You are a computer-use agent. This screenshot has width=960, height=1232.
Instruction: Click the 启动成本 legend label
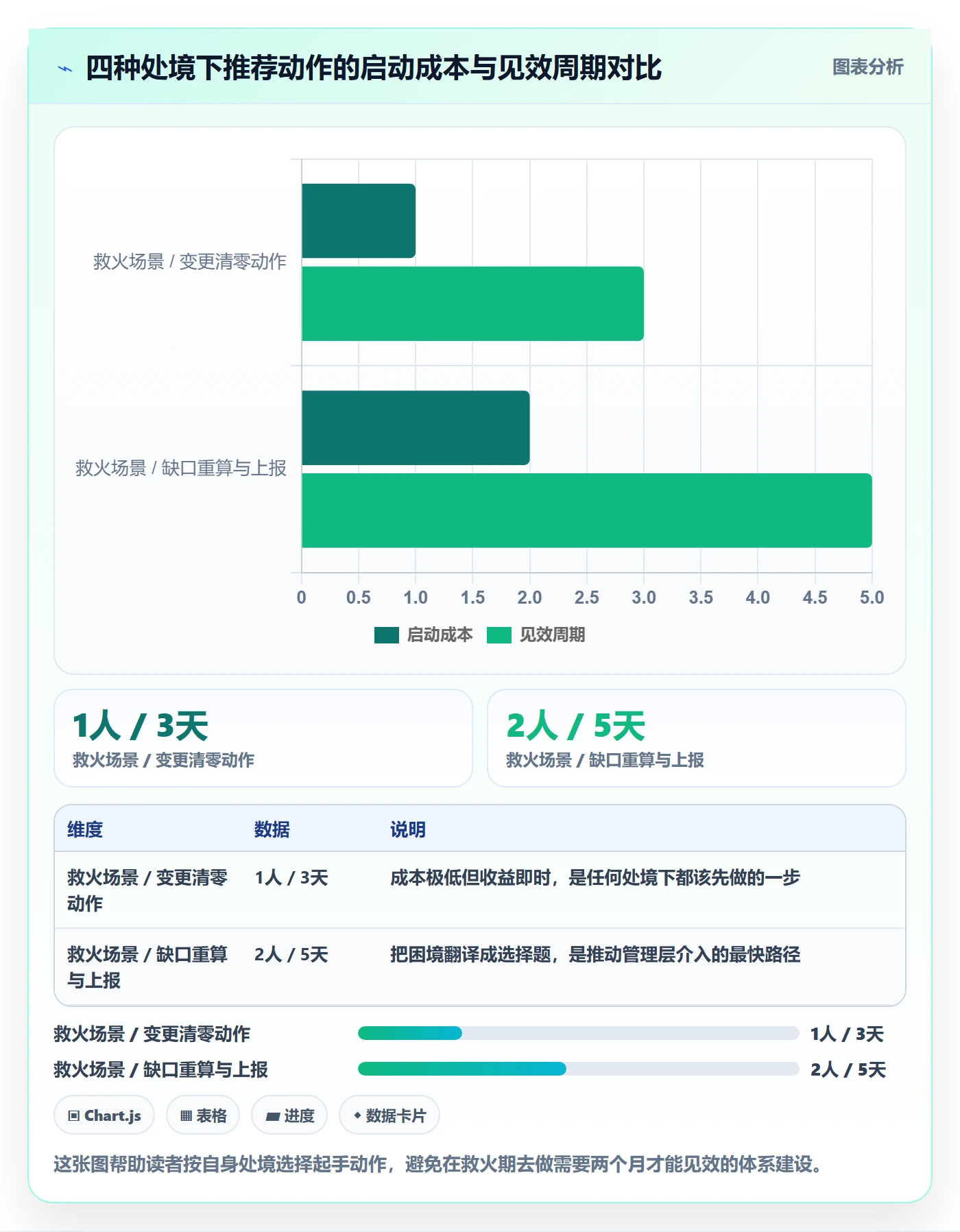coord(440,635)
